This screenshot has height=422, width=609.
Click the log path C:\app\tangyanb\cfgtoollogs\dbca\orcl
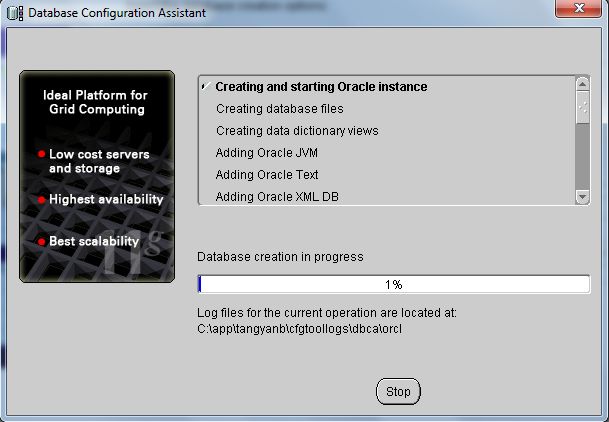[x=299, y=329]
